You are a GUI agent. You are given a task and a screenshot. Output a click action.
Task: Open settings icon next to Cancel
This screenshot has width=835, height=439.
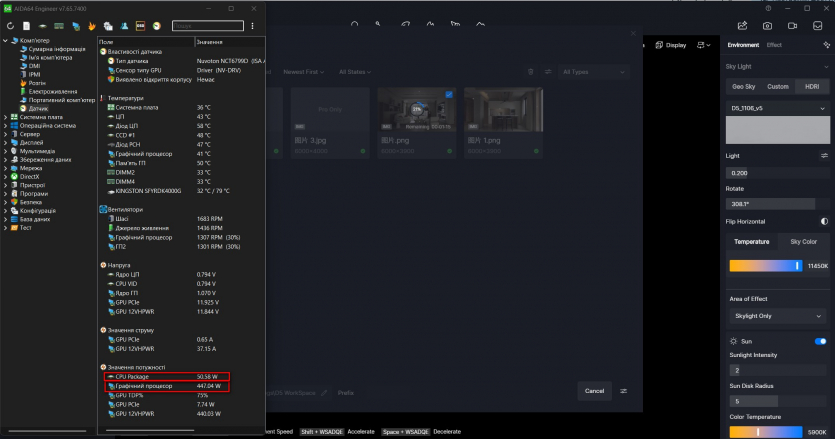(x=624, y=390)
